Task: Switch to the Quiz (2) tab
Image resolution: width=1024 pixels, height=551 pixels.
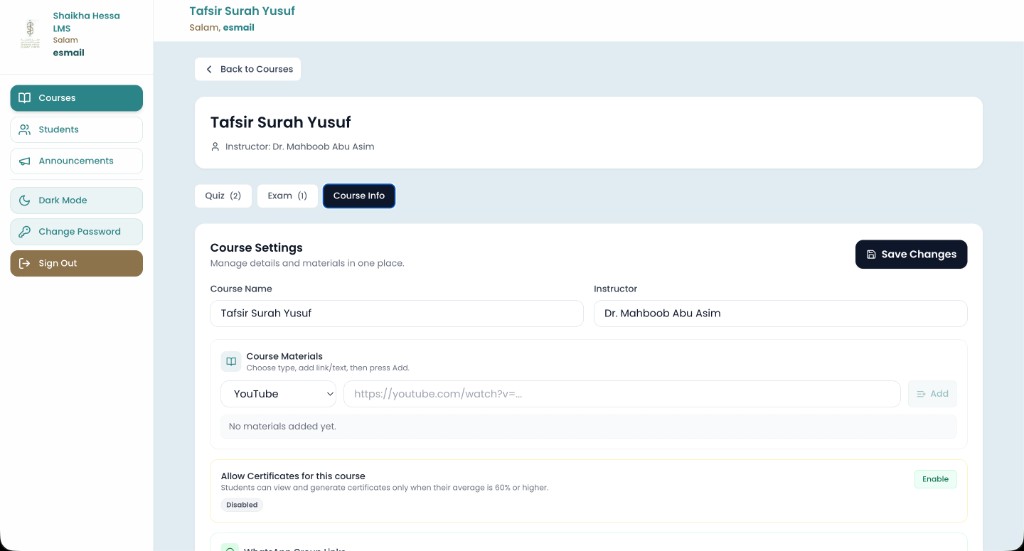Action: pyautogui.click(x=223, y=196)
